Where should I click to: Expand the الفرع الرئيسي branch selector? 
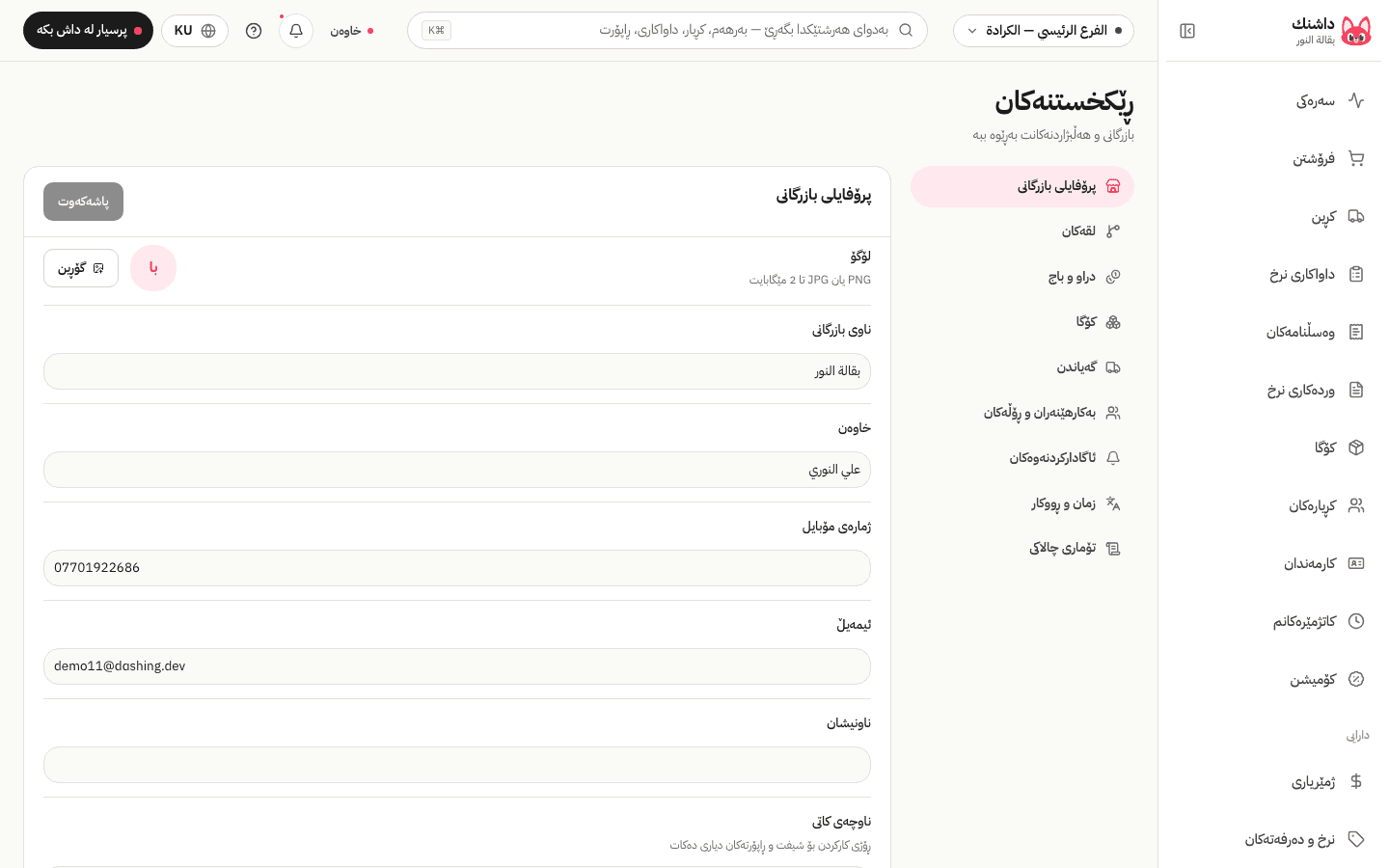point(1044,31)
